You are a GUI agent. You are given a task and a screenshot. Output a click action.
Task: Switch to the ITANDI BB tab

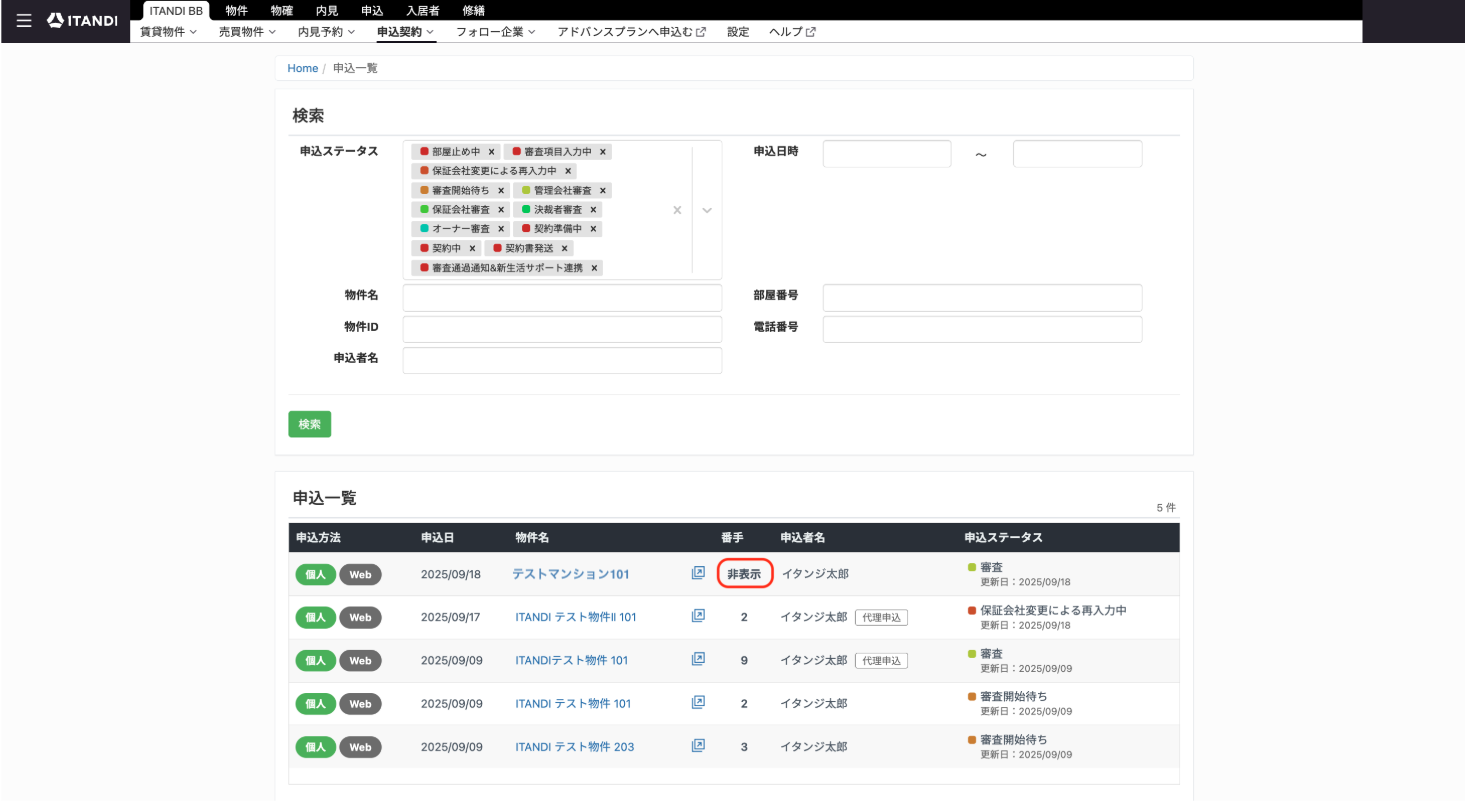coord(176,10)
